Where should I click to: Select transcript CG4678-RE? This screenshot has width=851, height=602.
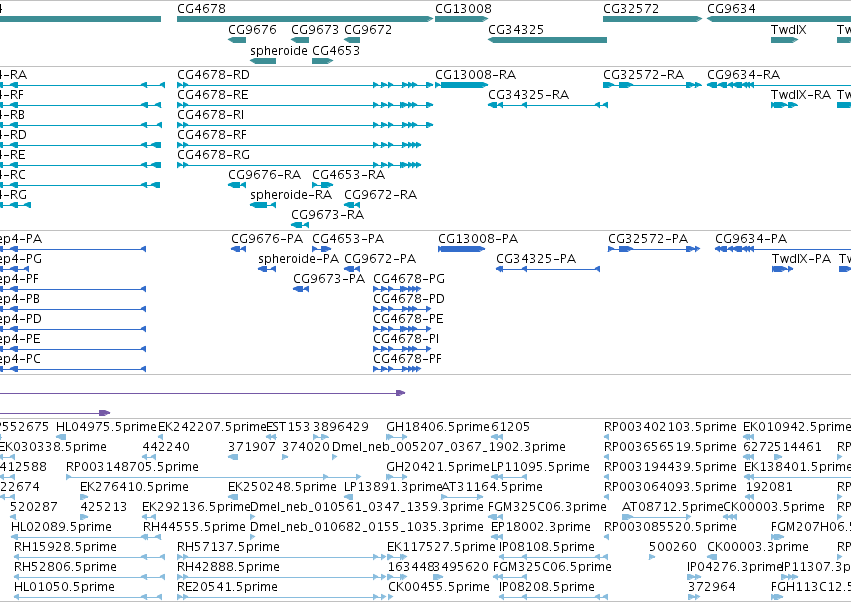coord(305,105)
